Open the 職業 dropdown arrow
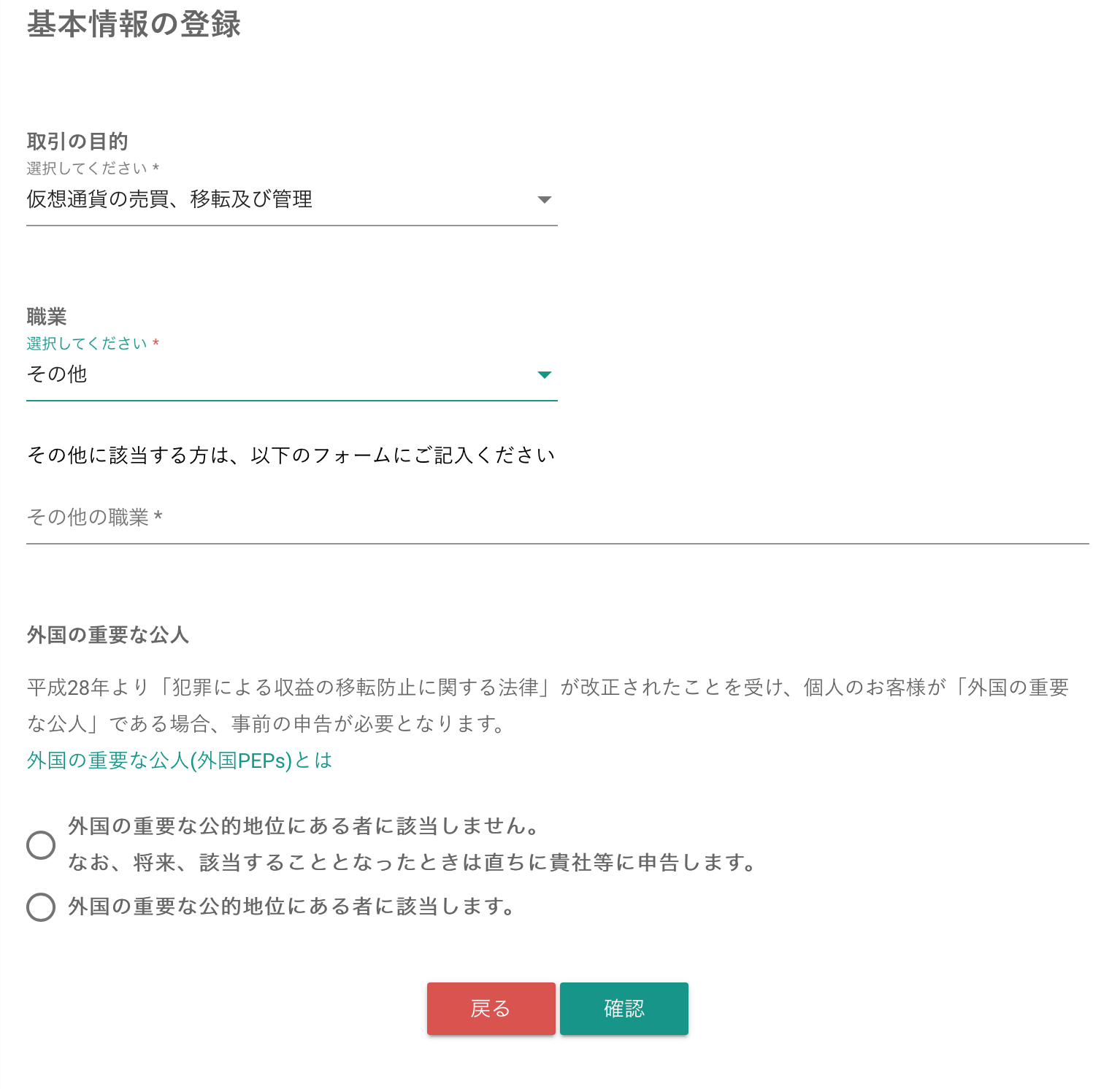Viewport: 1120px width, 1089px height. [544, 374]
